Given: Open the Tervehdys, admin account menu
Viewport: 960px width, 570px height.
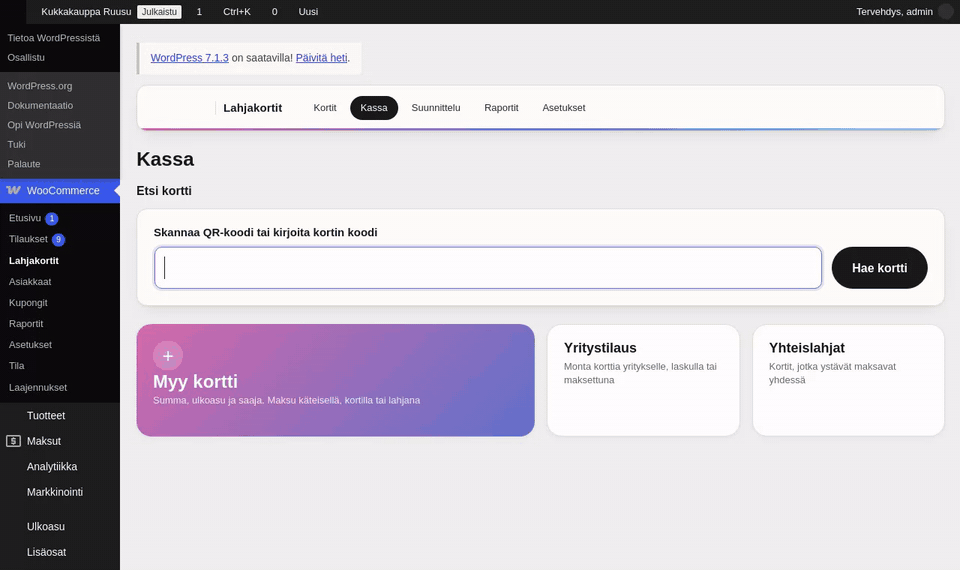Looking at the screenshot, I should point(894,12).
